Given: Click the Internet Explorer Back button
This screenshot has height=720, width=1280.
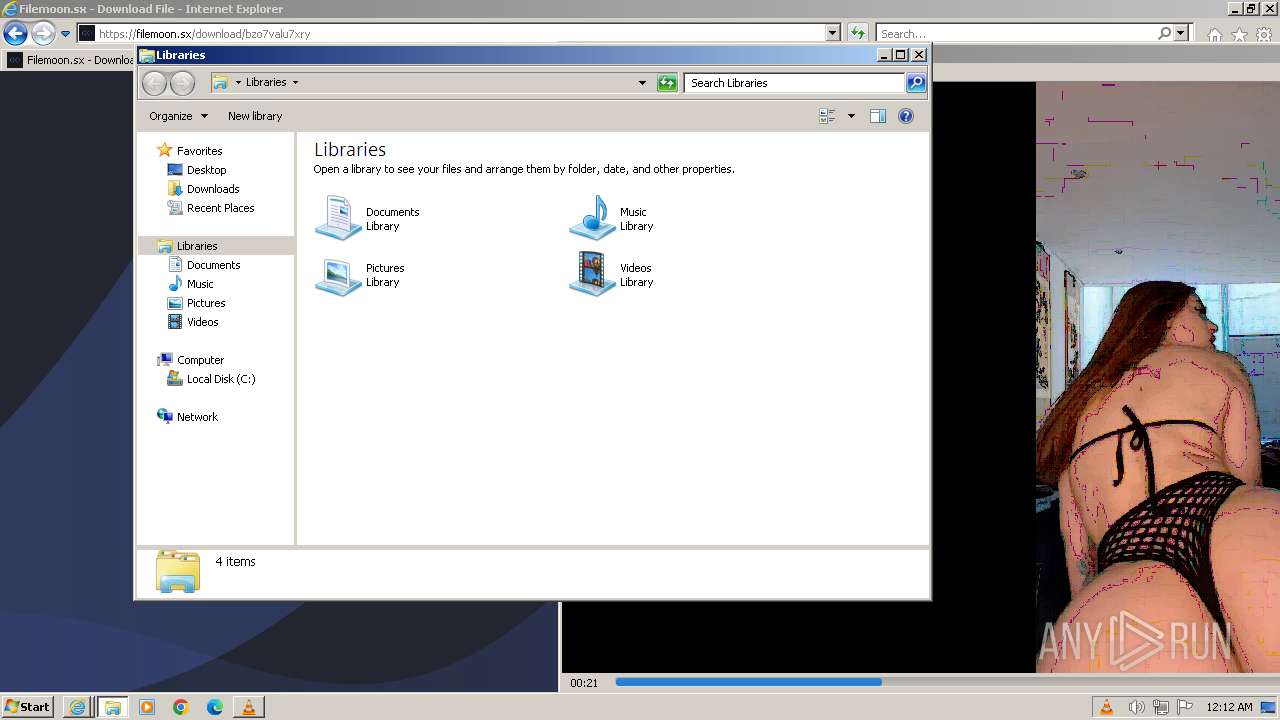Looking at the screenshot, I should coord(15,33).
